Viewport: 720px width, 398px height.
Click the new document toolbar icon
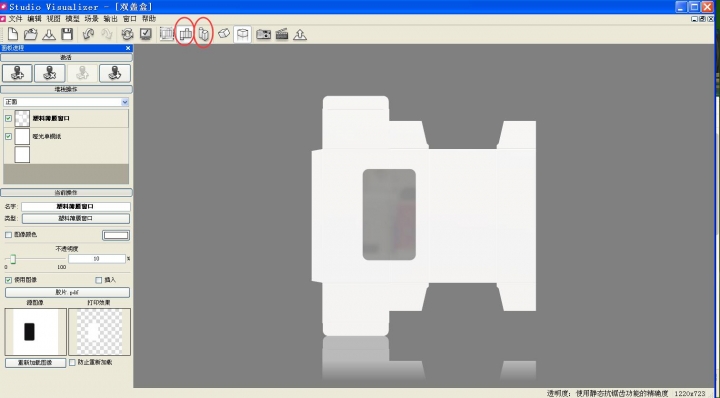[13, 34]
